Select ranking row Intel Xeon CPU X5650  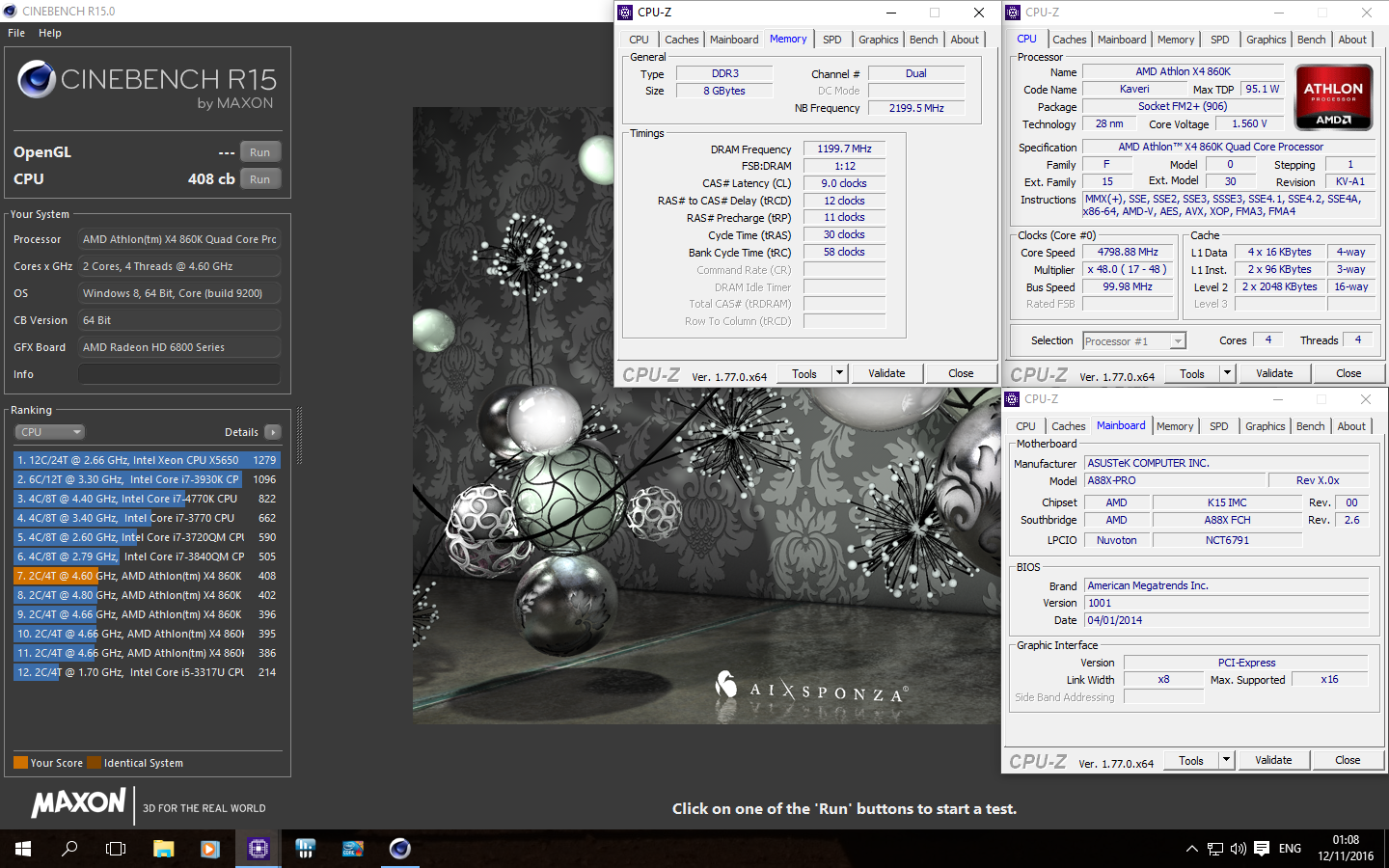[x=147, y=460]
